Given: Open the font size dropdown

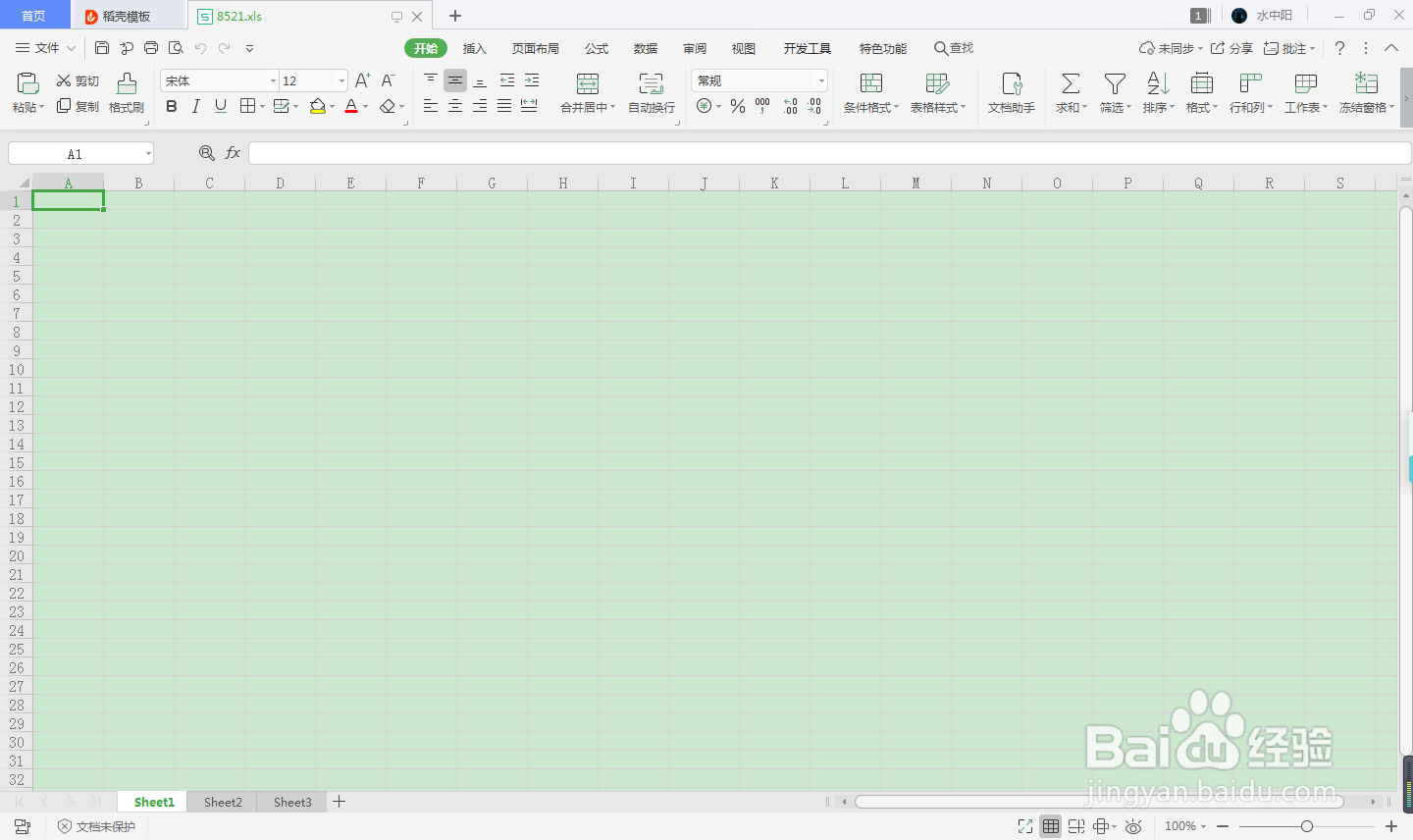Looking at the screenshot, I should (341, 80).
